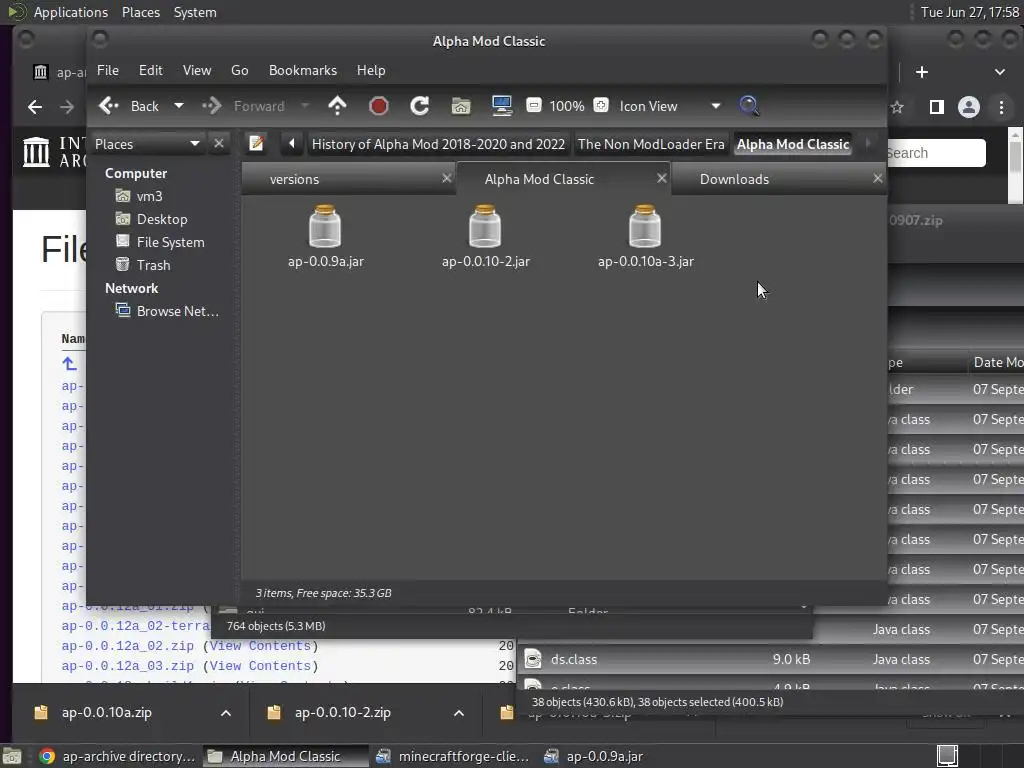The width and height of the screenshot is (1024, 768).
Task: Open the System menu in top panel
Action: 195,12
